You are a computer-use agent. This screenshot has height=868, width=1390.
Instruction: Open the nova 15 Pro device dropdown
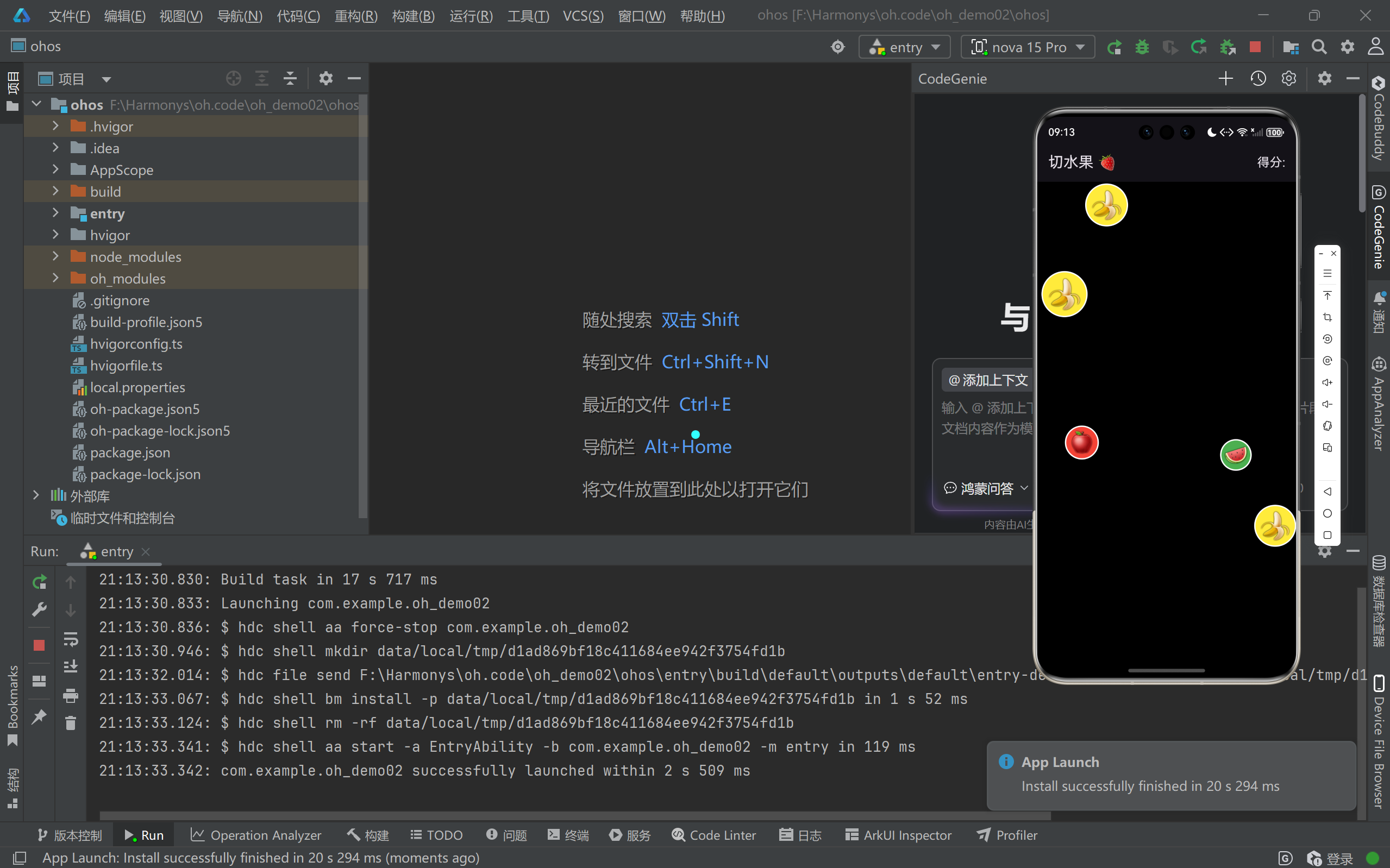coord(1028,47)
